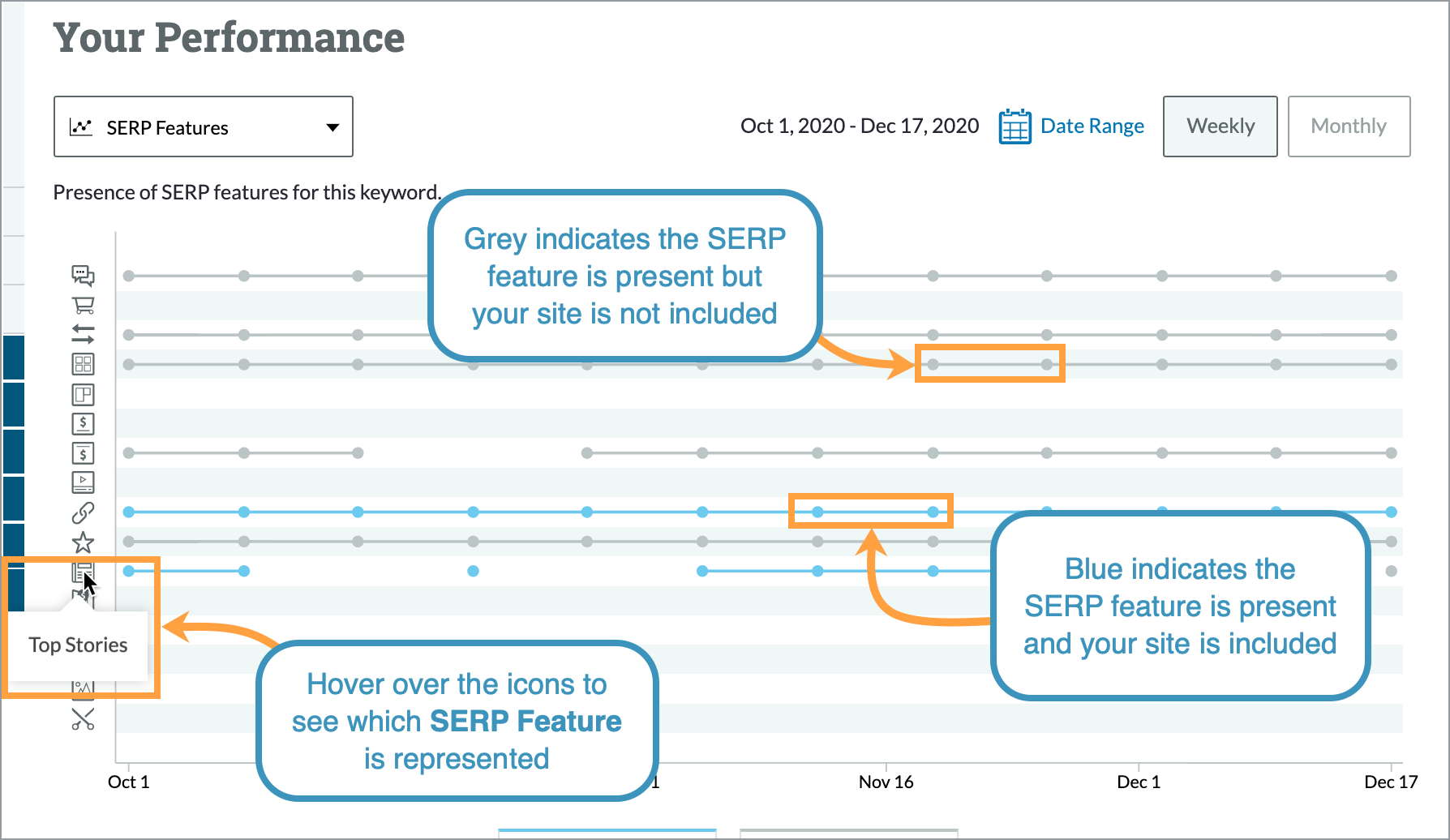This screenshot has width=1450, height=840.
Task: Select the Weekly view tab
Action: tap(1220, 126)
